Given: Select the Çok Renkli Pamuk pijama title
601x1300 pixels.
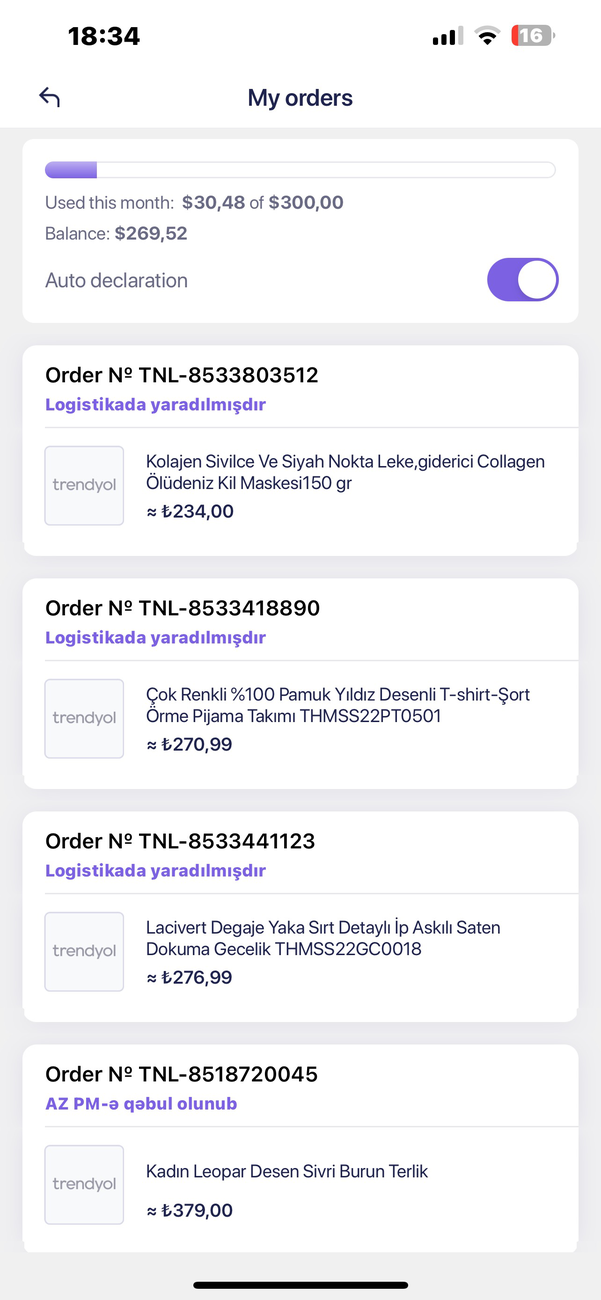Looking at the screenshot, I should pyautogui.click(x=338, y=705).
